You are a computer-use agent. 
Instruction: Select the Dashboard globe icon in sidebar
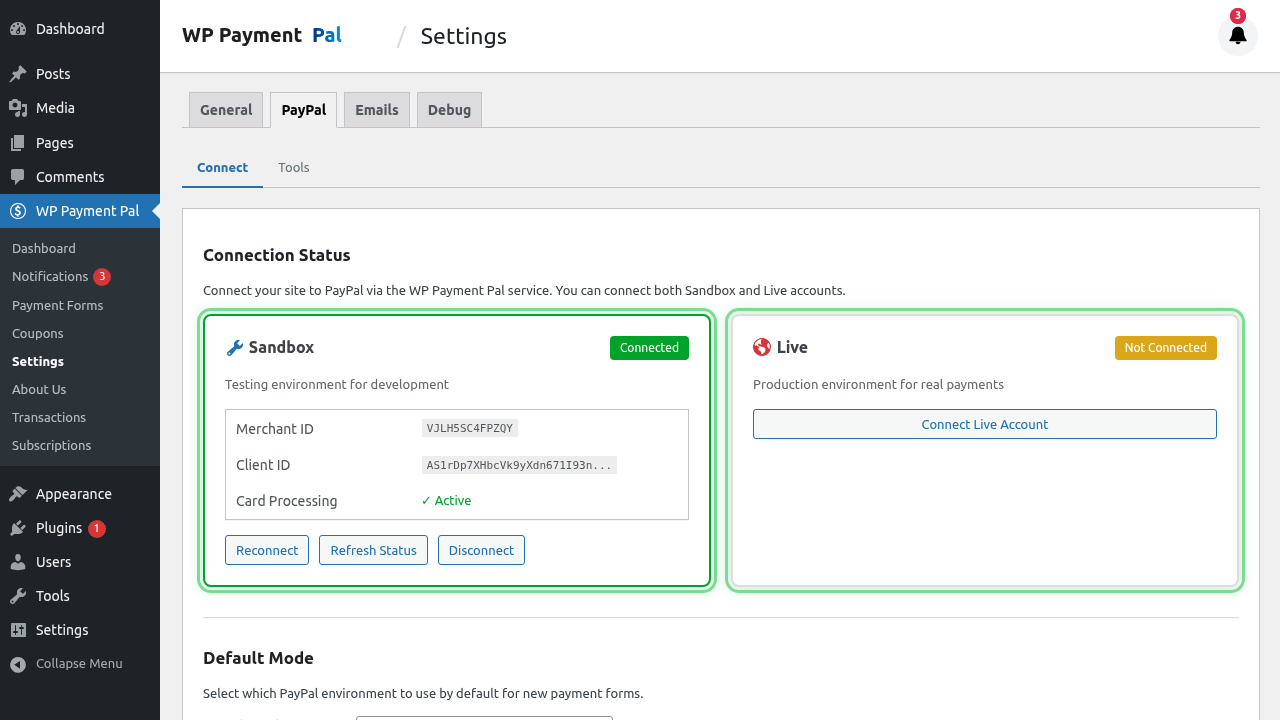(x=17, y=28)
